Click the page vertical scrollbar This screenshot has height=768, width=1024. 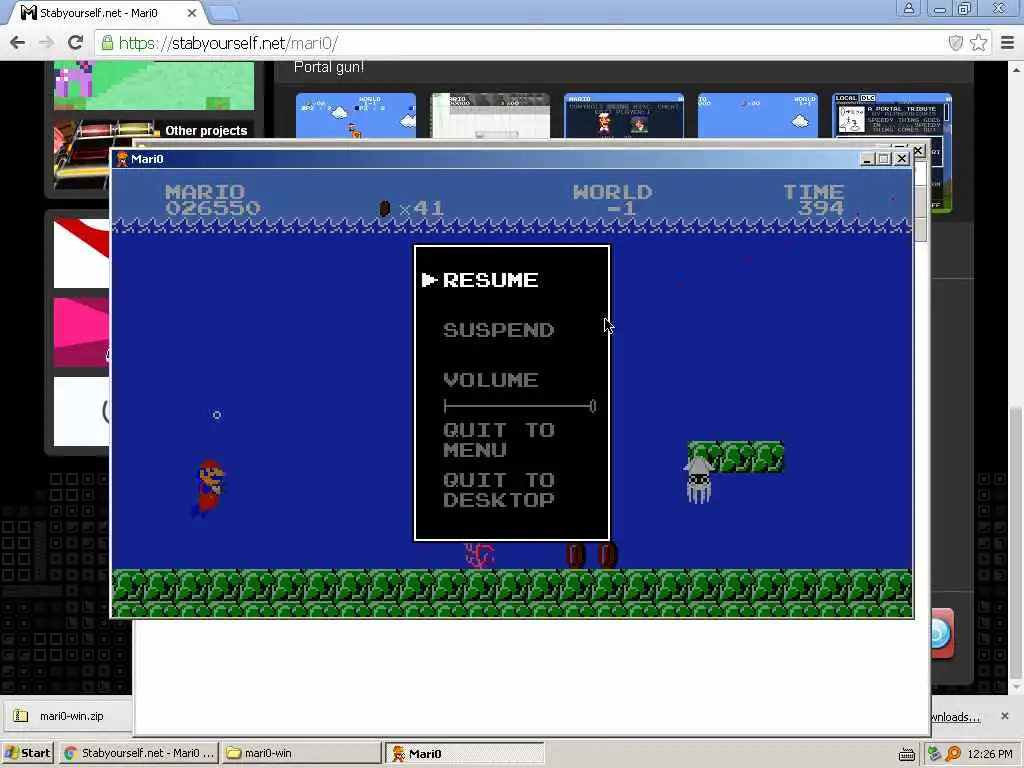tap(1017, 542)
